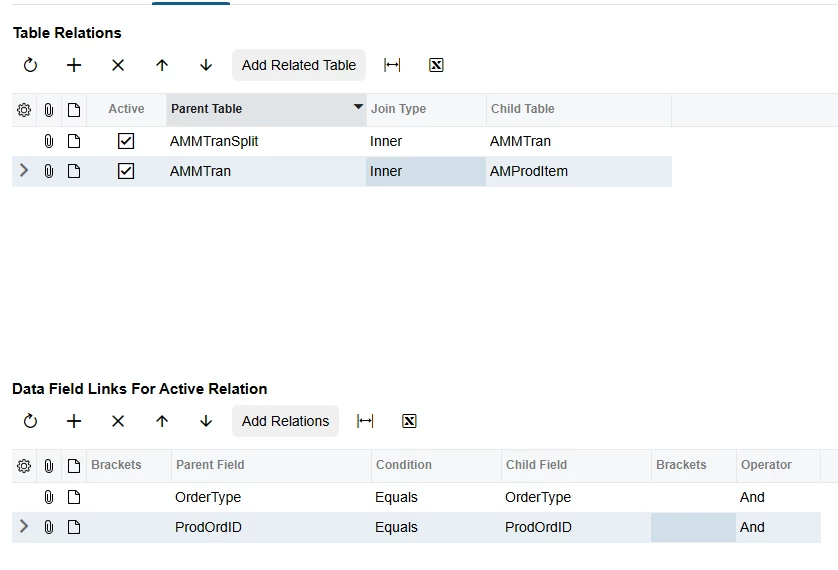Click the Add Related Table button

point(299,65)
